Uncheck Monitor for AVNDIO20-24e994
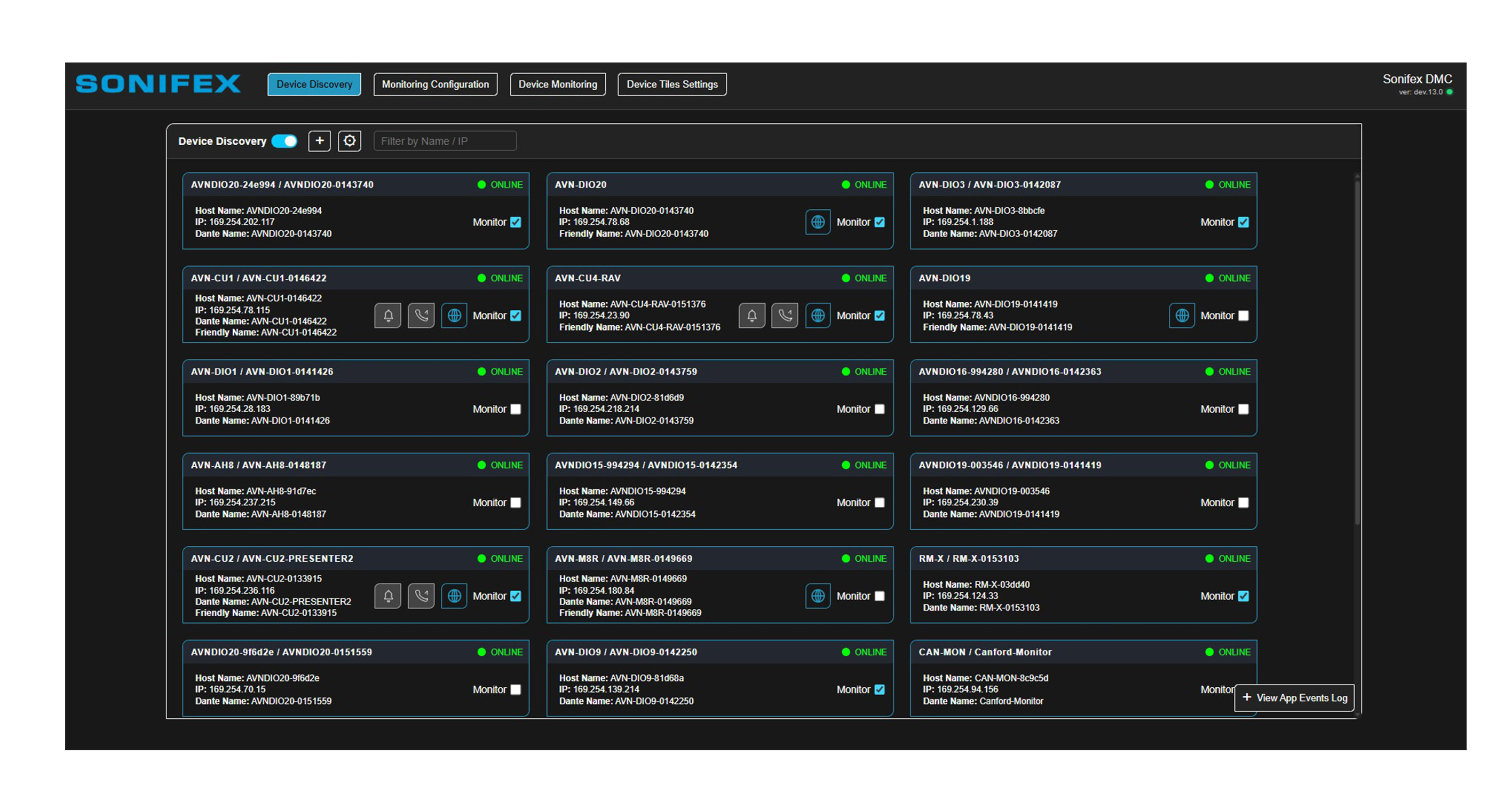This screenshot has height=801, width=1512. [x=516, y=222]
